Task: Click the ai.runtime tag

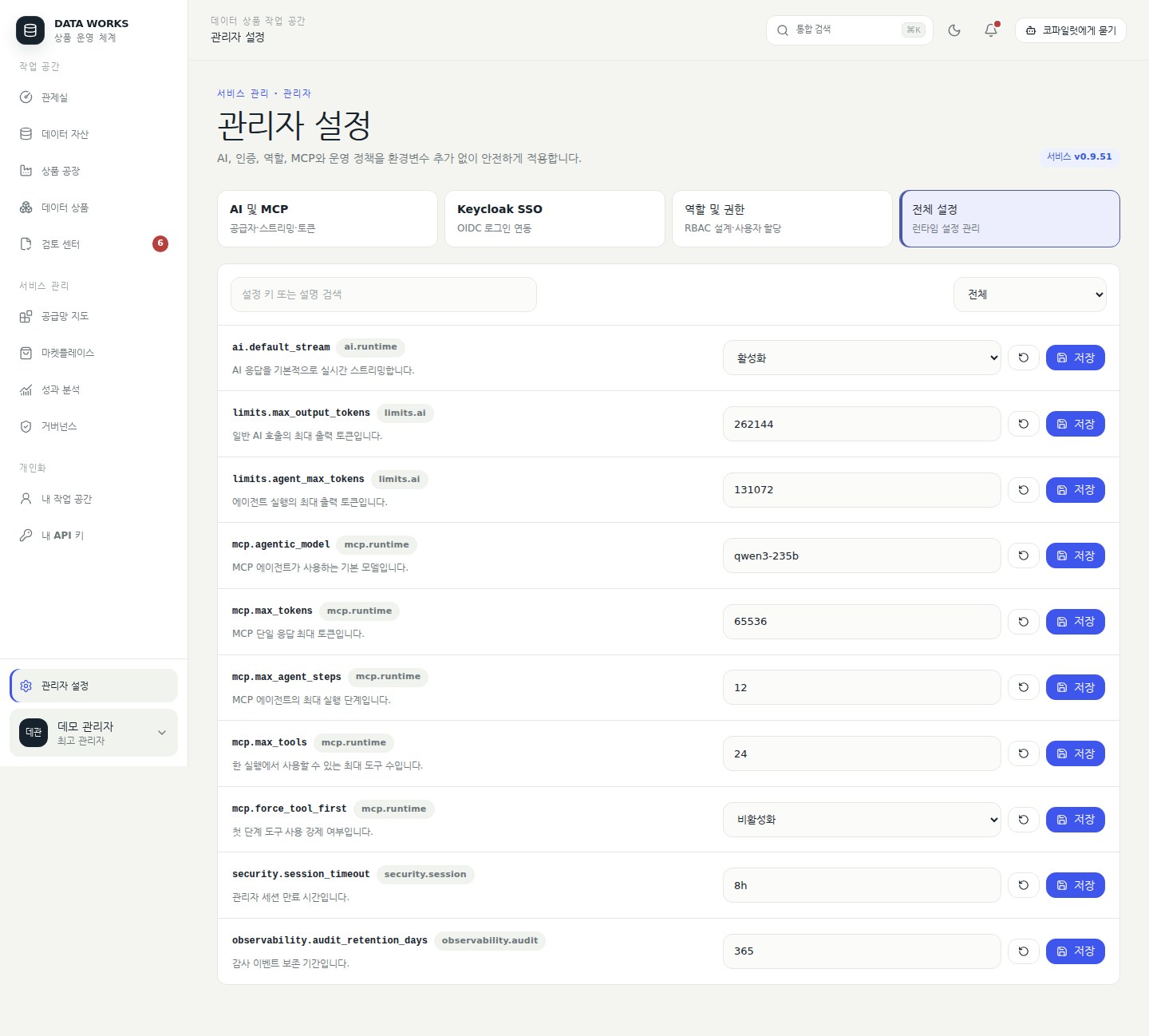Action: (370, 347)
